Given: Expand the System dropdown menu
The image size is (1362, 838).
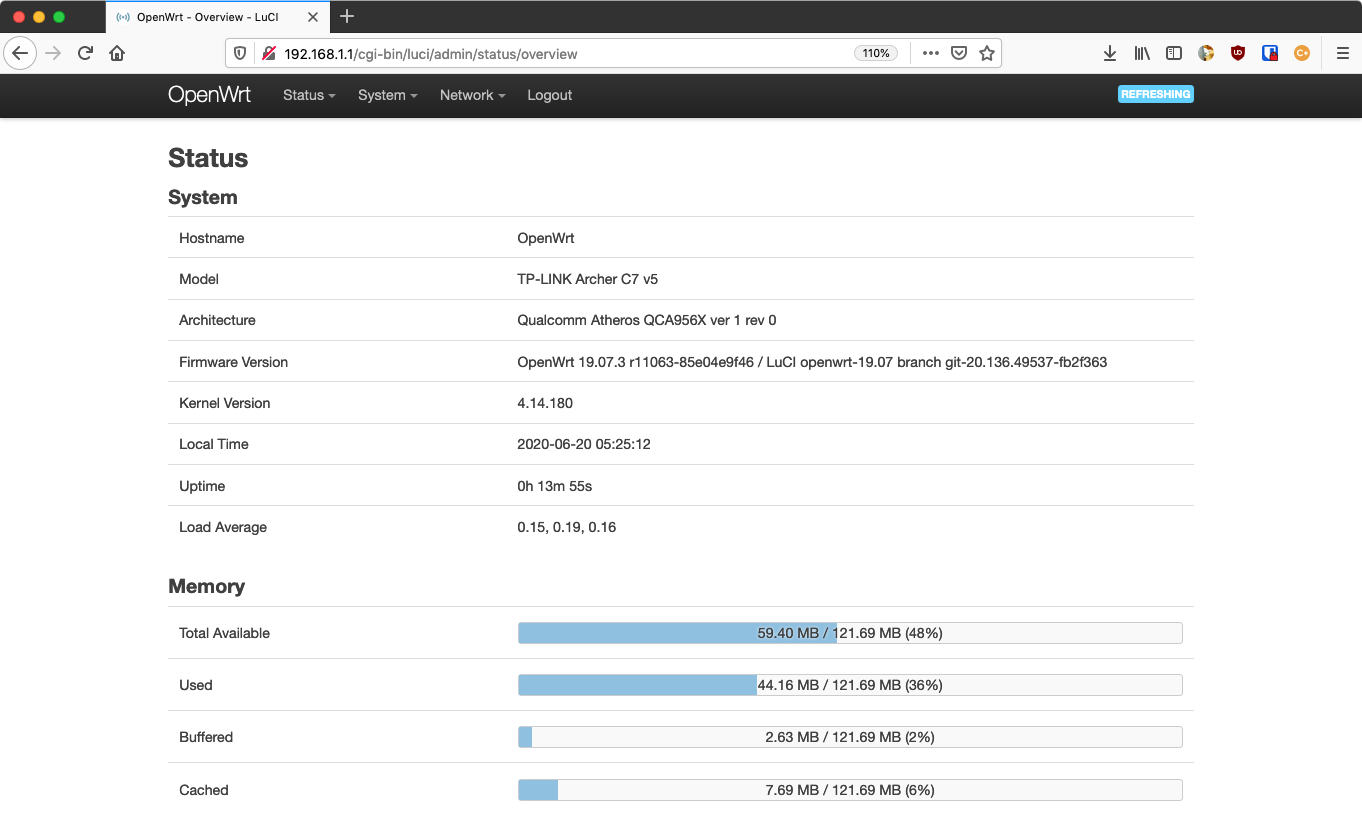Looking at the screenshot, I should click(388, 95).
